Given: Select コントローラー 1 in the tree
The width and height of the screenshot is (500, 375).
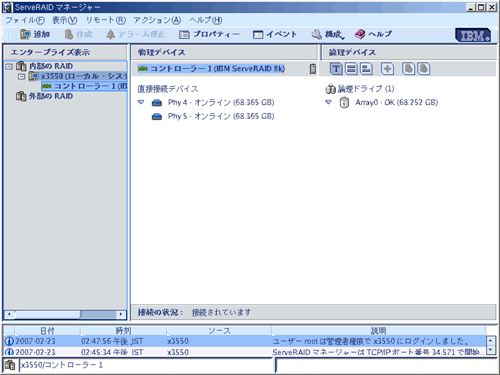Looking at the screenshot, I should [84, 86].
